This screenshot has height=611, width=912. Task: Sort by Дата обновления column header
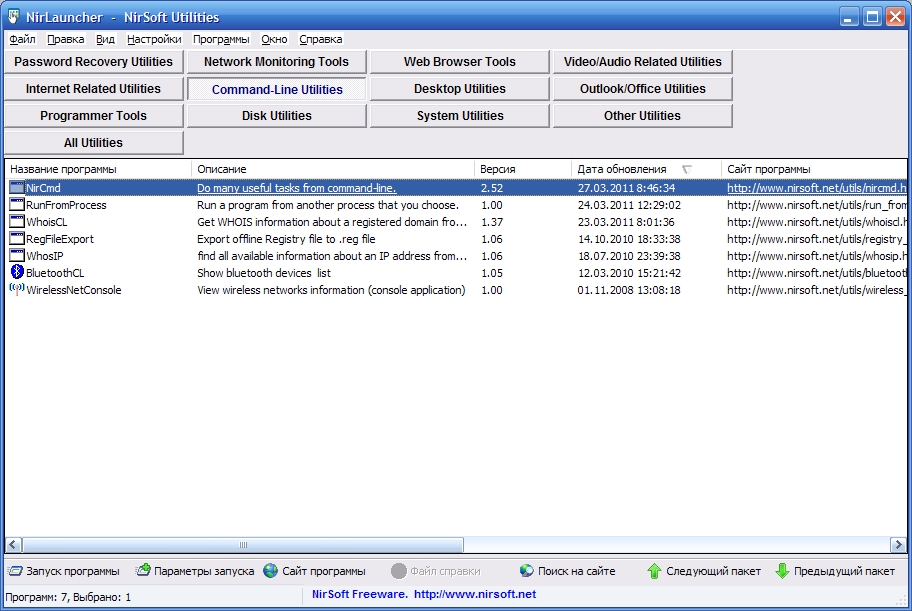pyautogui.click(x=646, y=169)
